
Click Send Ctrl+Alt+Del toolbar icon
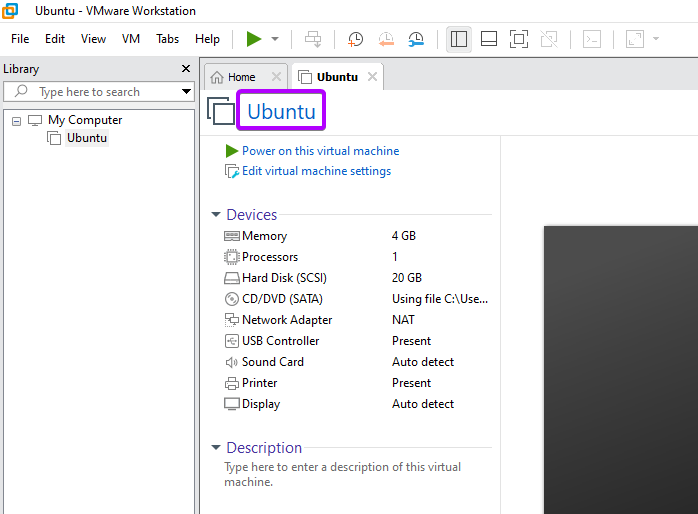313,39
